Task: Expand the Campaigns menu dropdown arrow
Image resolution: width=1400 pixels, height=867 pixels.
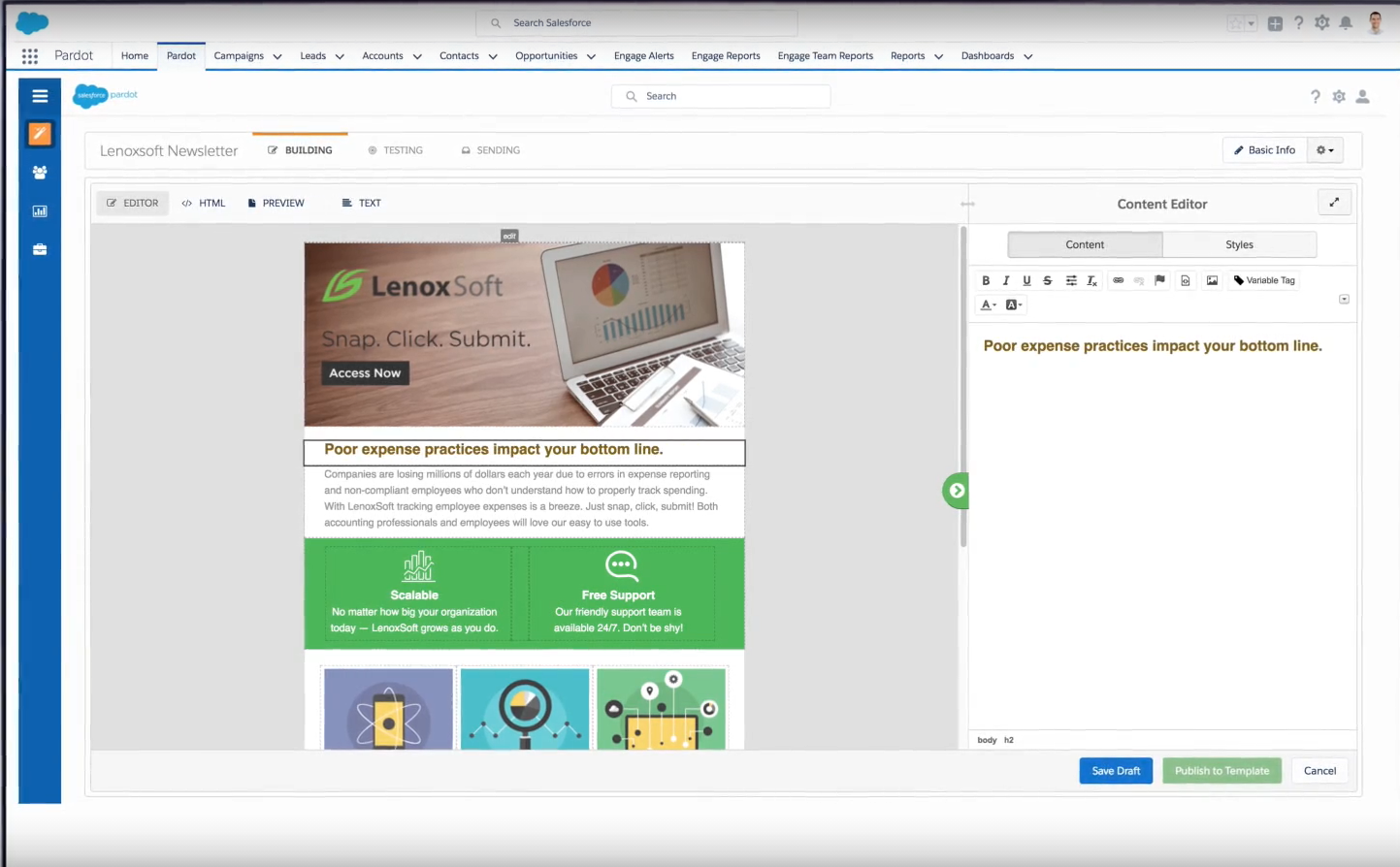Action: [x=277, y=56]
